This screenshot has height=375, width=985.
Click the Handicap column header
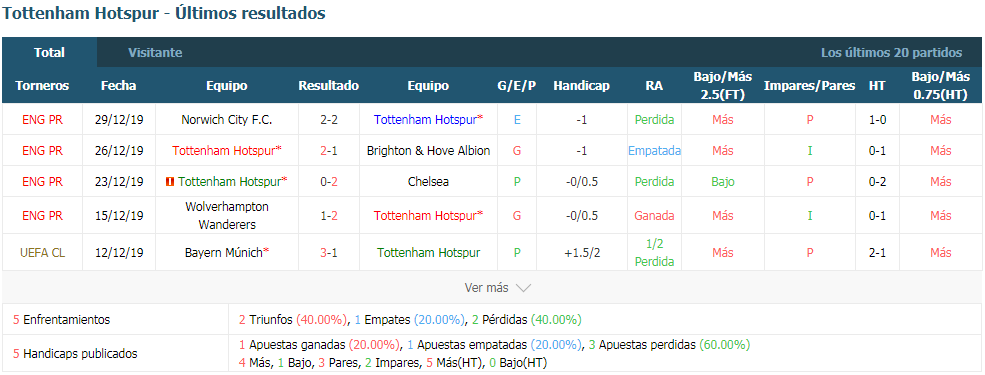click(581, 86)
